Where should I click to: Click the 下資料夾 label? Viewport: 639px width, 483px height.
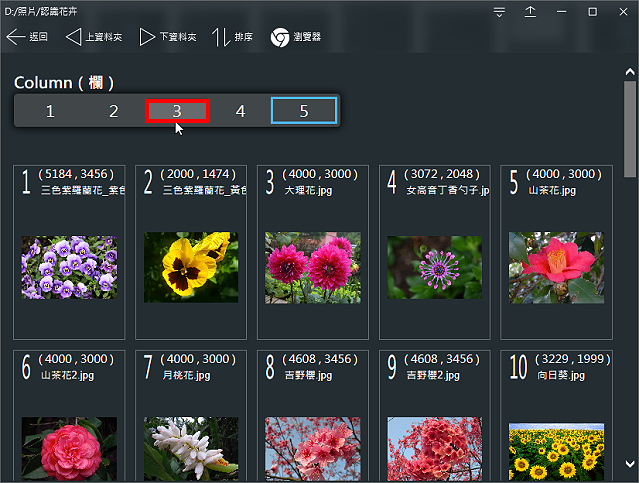(x=178, y=37)
